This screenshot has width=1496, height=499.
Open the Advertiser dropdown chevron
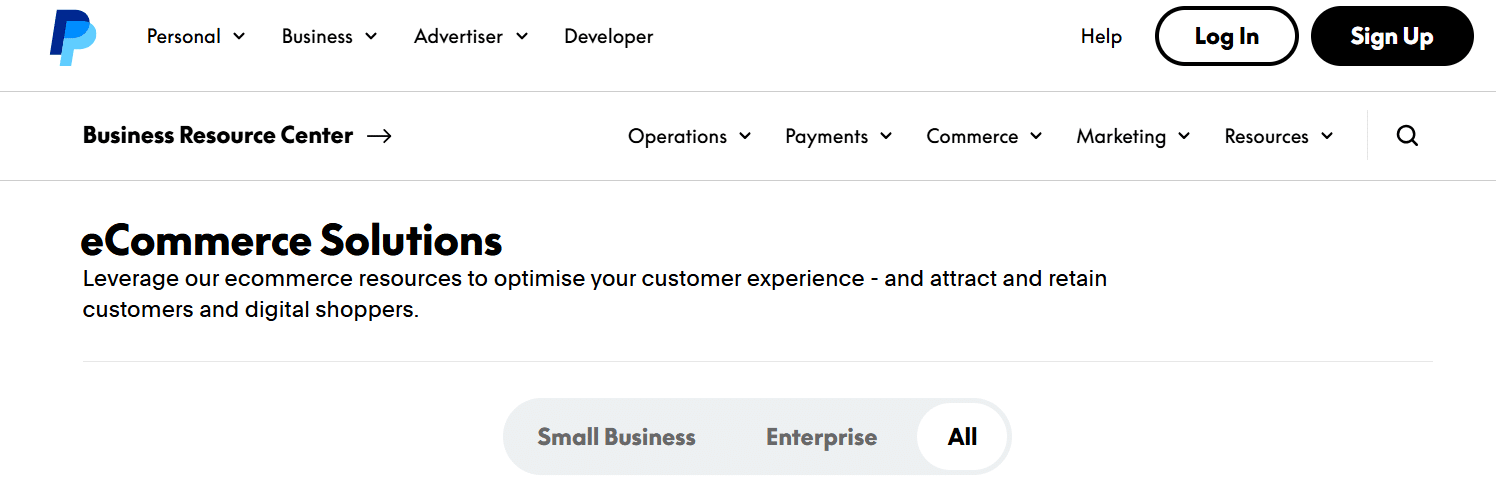(x=522, y=36)
